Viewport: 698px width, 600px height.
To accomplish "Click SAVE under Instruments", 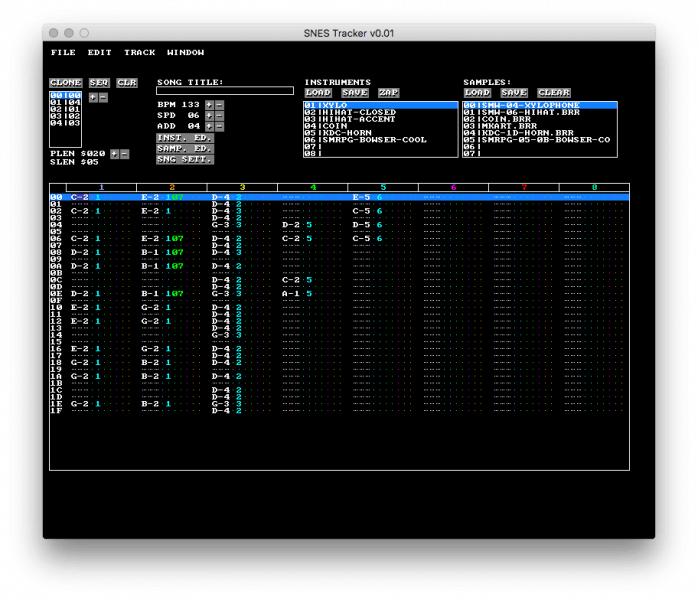I will coord(355,93).
